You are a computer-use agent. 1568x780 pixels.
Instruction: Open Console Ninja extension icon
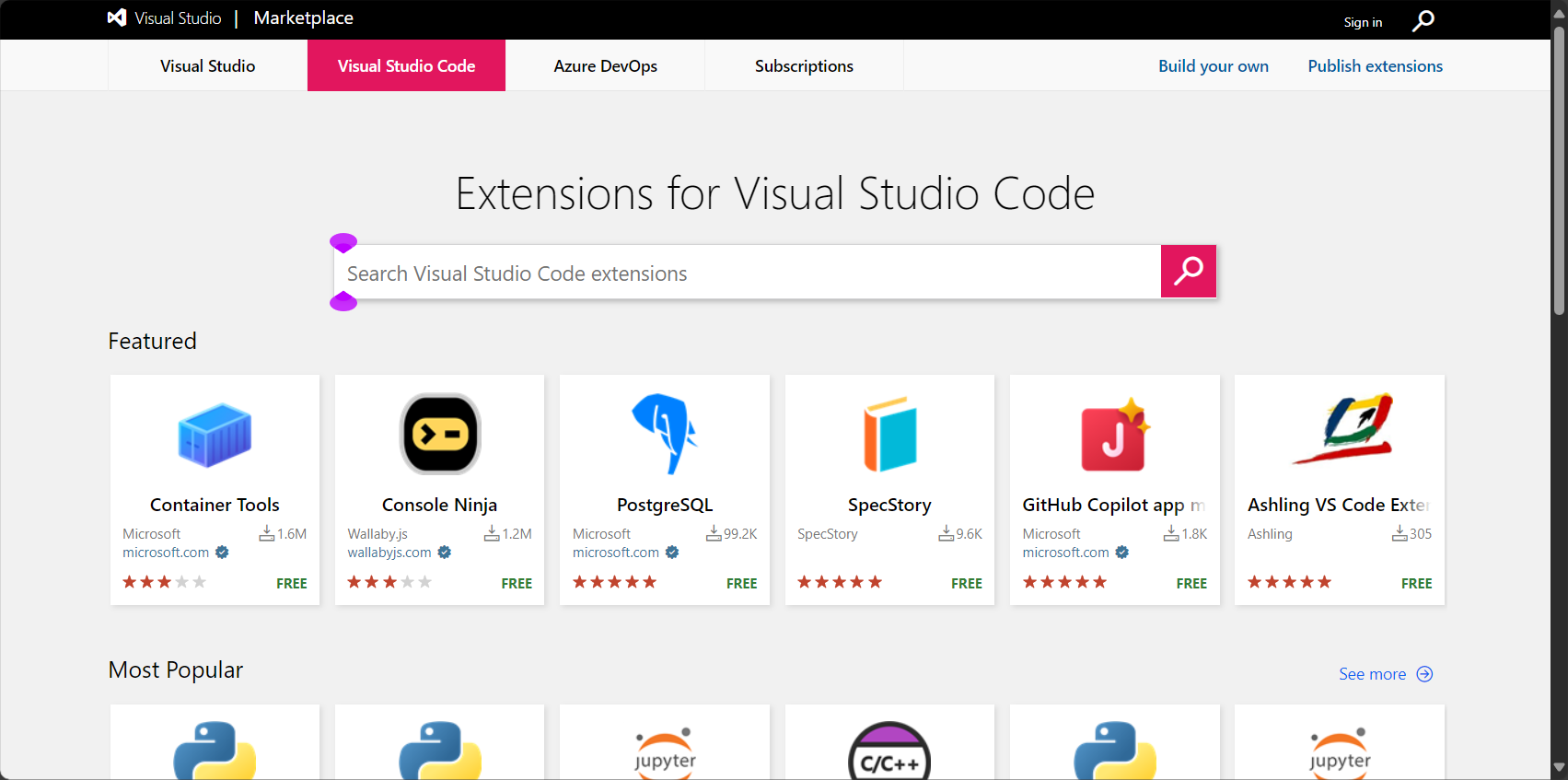(440, 434)
